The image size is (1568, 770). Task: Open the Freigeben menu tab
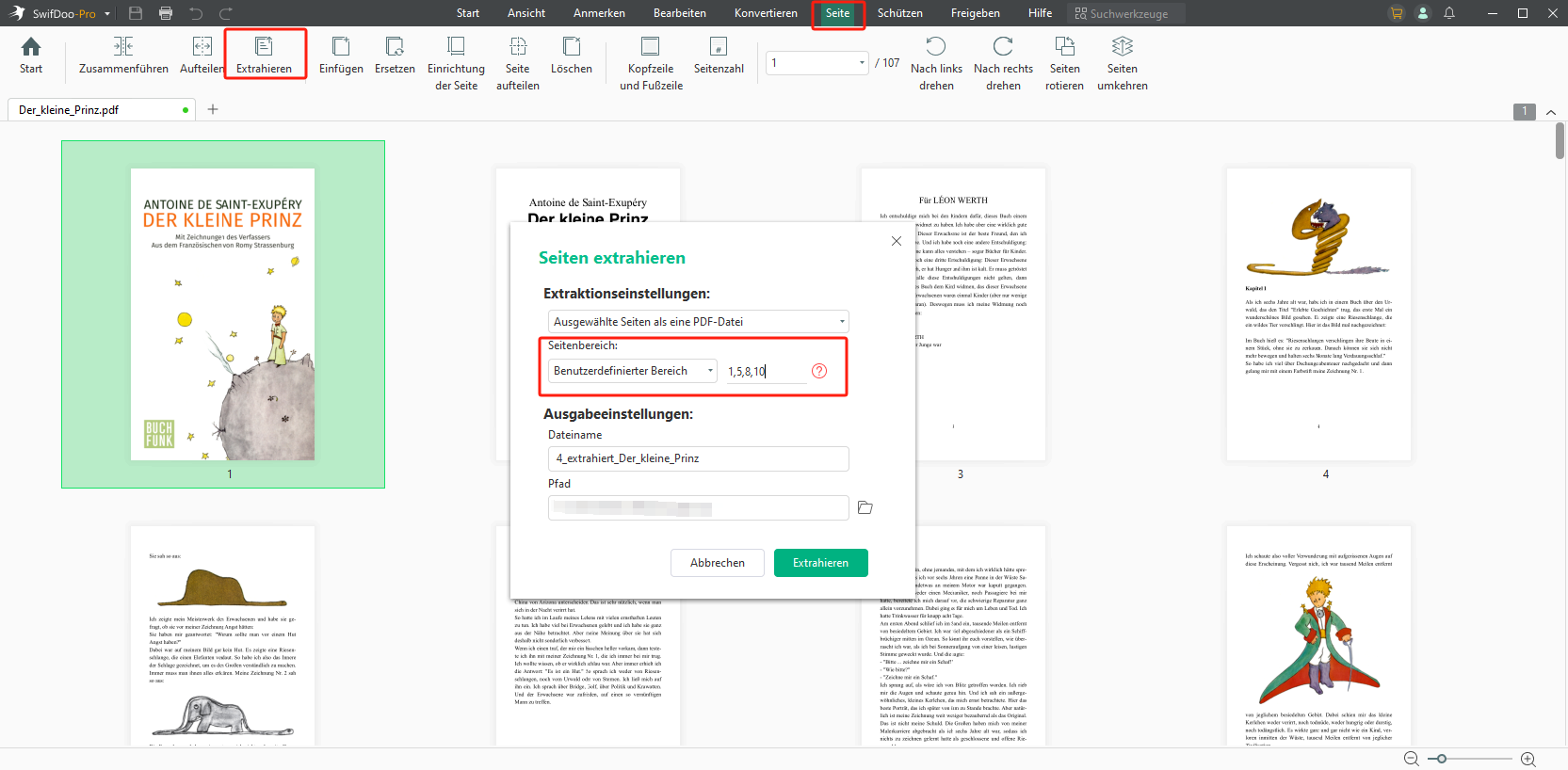(976, 13)
